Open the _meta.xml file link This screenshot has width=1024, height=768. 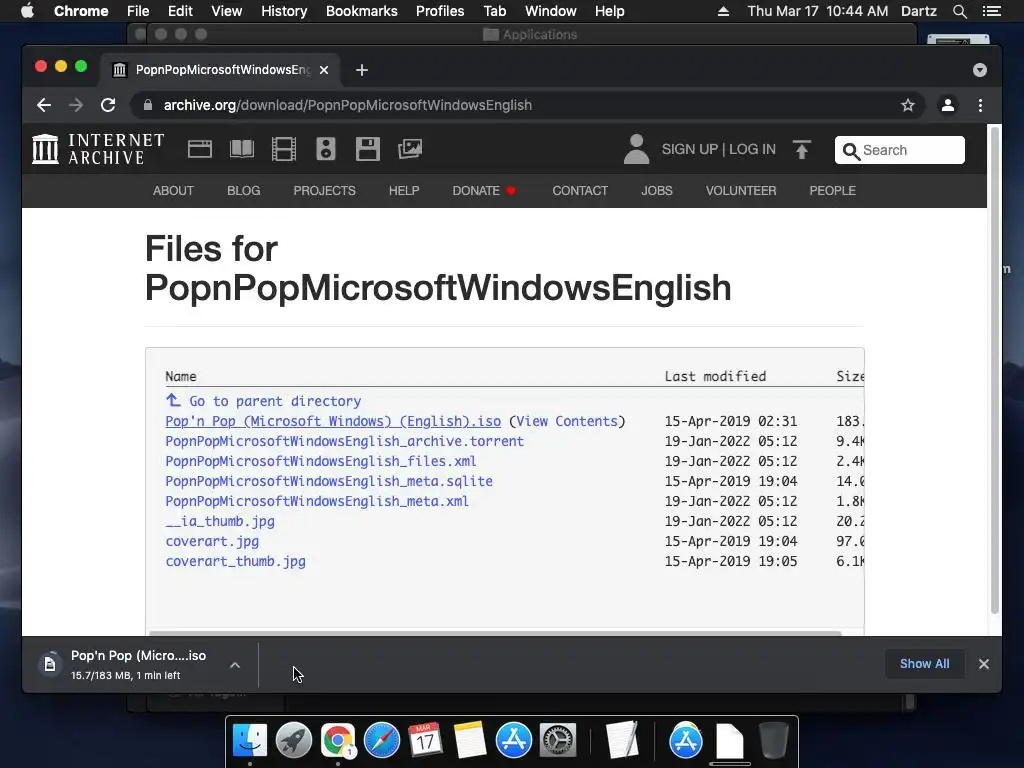tap(317, 502)
